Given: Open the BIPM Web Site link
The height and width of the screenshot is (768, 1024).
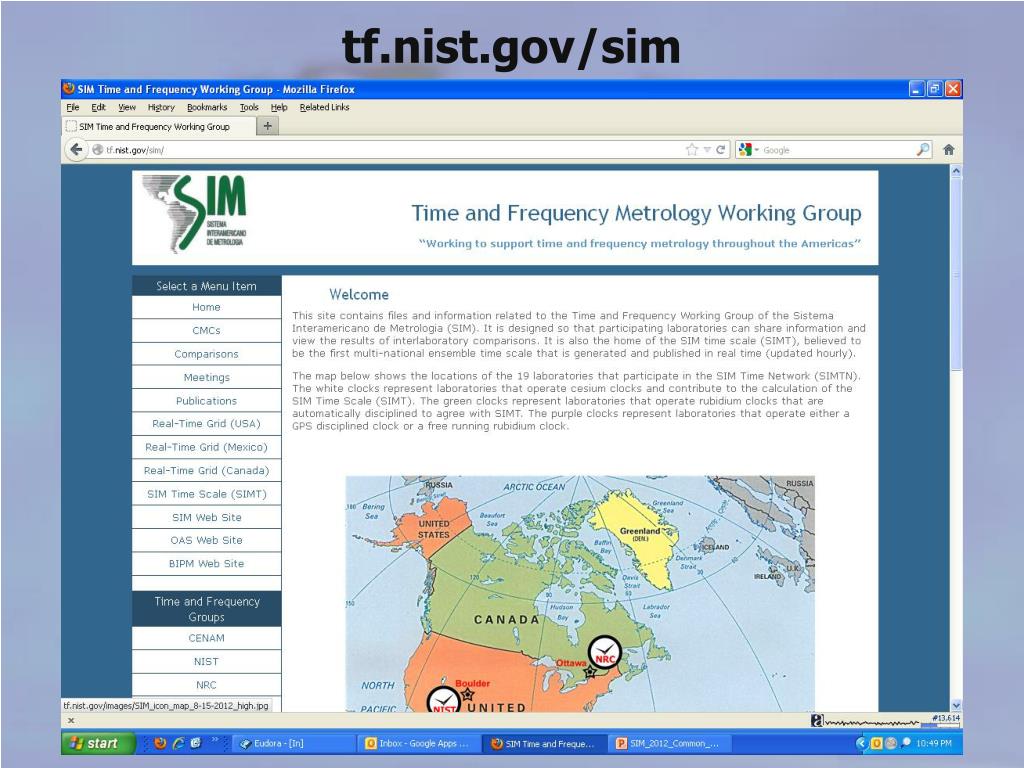Looking at the screenshot, I should pos(206,564).
